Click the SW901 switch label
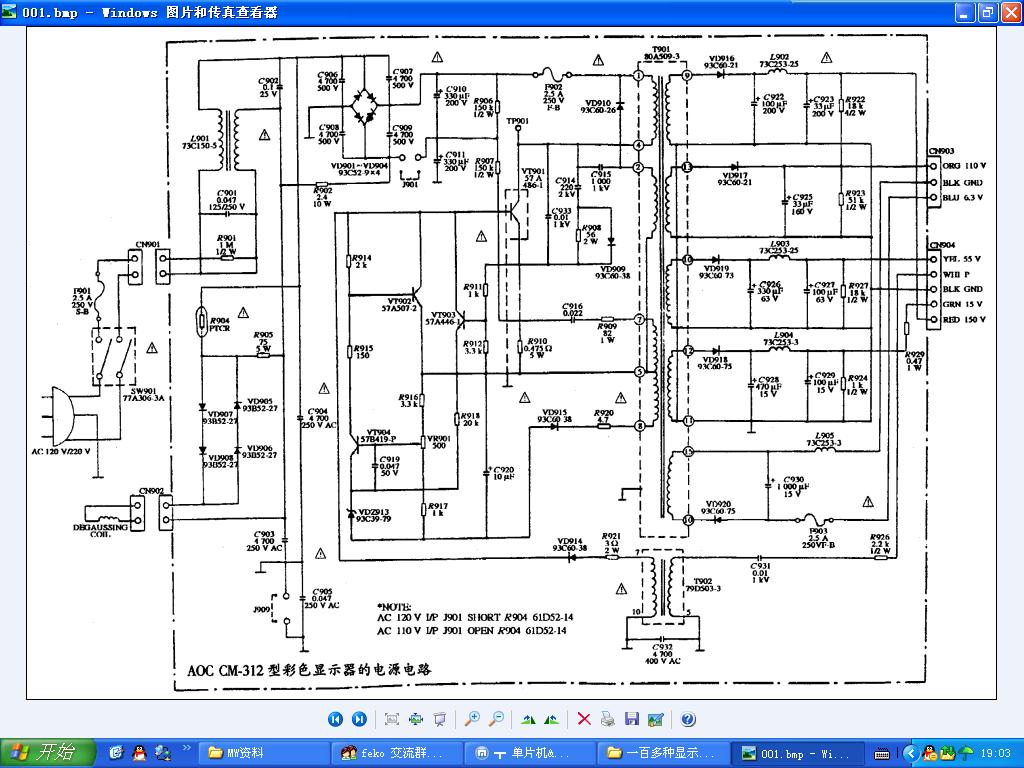Viewport: 1024px width, 768px height. click(143, 391)
